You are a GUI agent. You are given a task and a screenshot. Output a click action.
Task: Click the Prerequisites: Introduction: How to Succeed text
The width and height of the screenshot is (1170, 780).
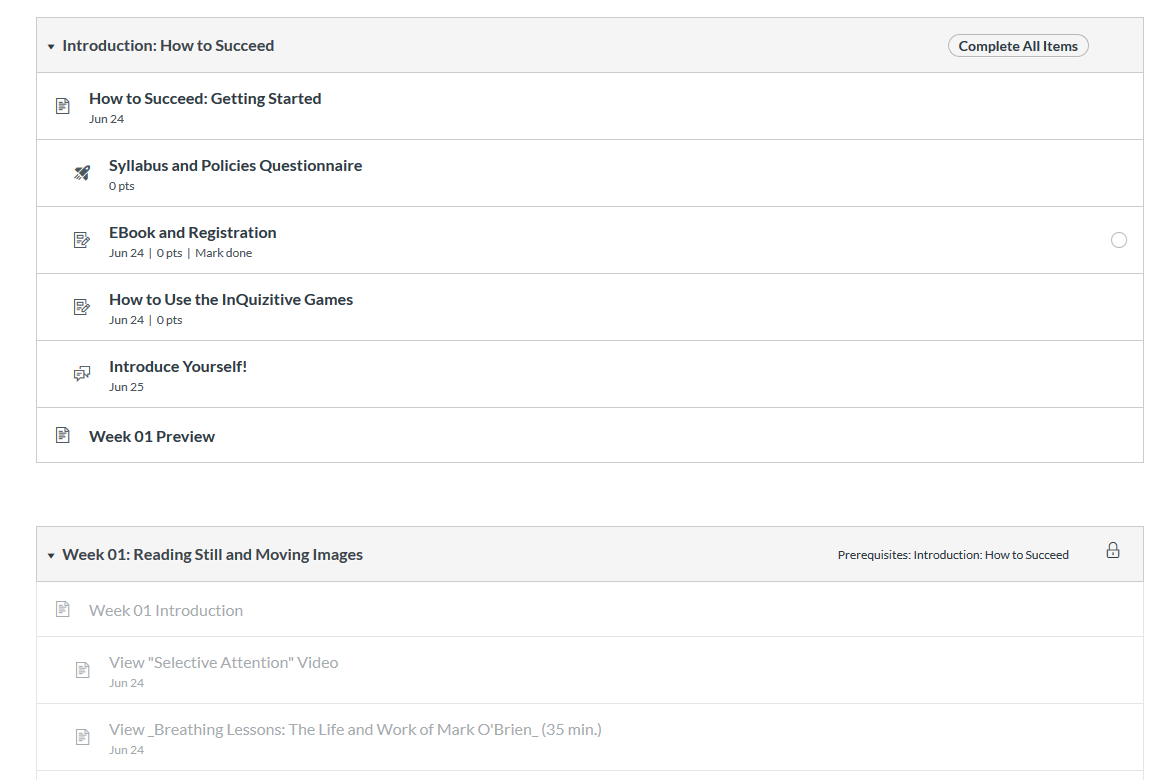coord(953,555)
